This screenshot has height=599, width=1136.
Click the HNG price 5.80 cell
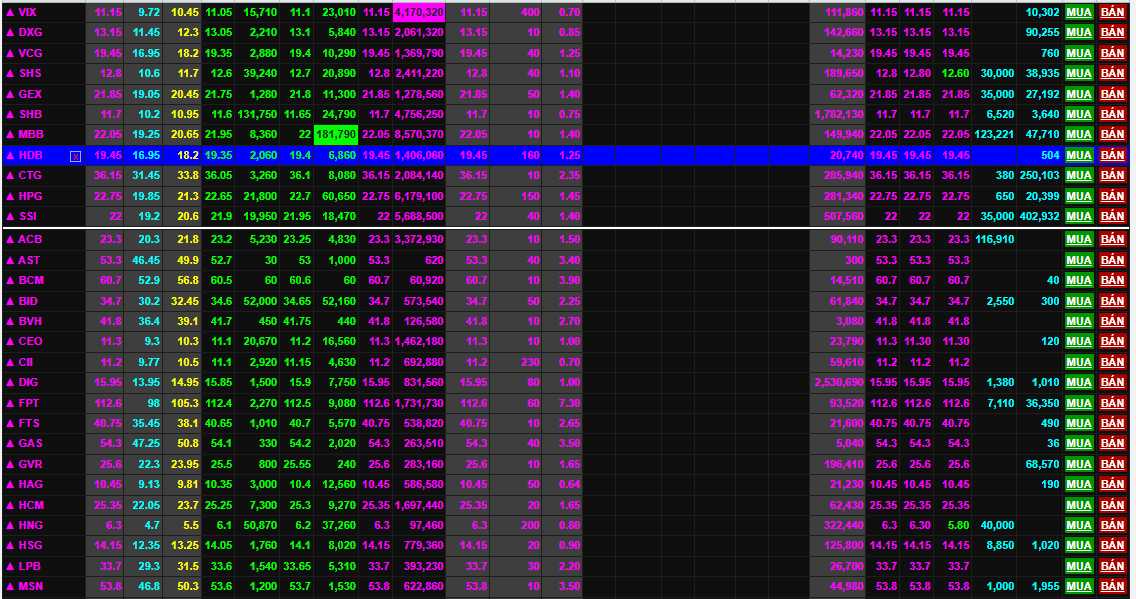(956, 526)
